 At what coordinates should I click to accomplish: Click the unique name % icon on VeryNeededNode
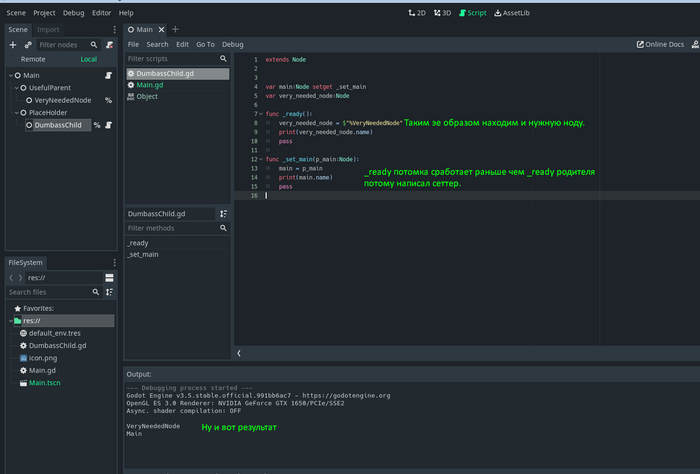tap(108, 100)
